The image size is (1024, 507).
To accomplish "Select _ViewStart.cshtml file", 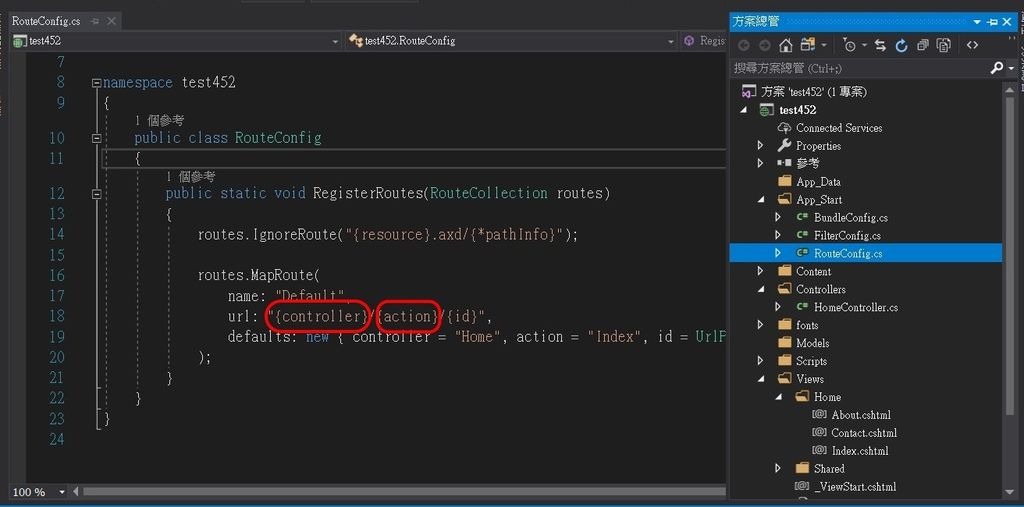I will 855,487.
